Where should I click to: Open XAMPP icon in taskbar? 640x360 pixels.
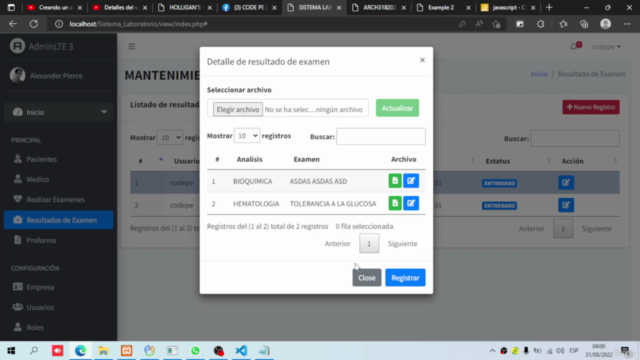(x=126, y=351)
